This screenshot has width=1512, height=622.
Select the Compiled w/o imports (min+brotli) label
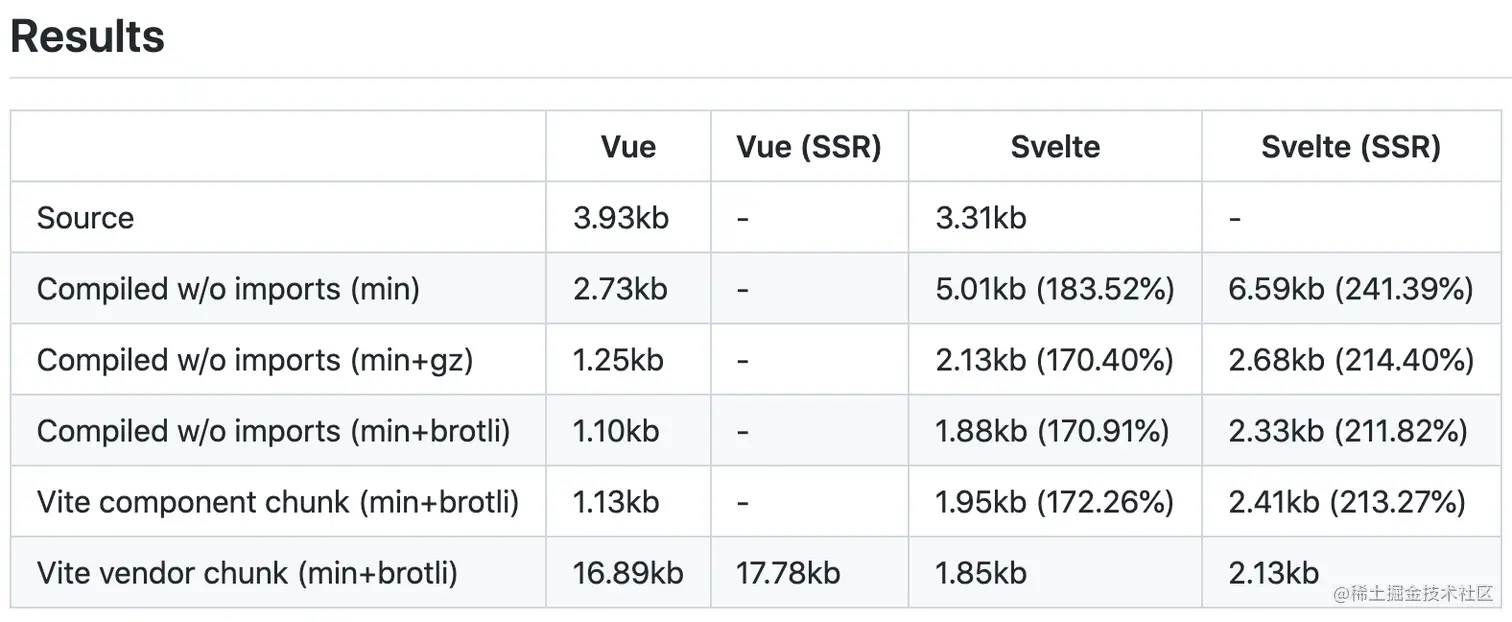[273, 431]
